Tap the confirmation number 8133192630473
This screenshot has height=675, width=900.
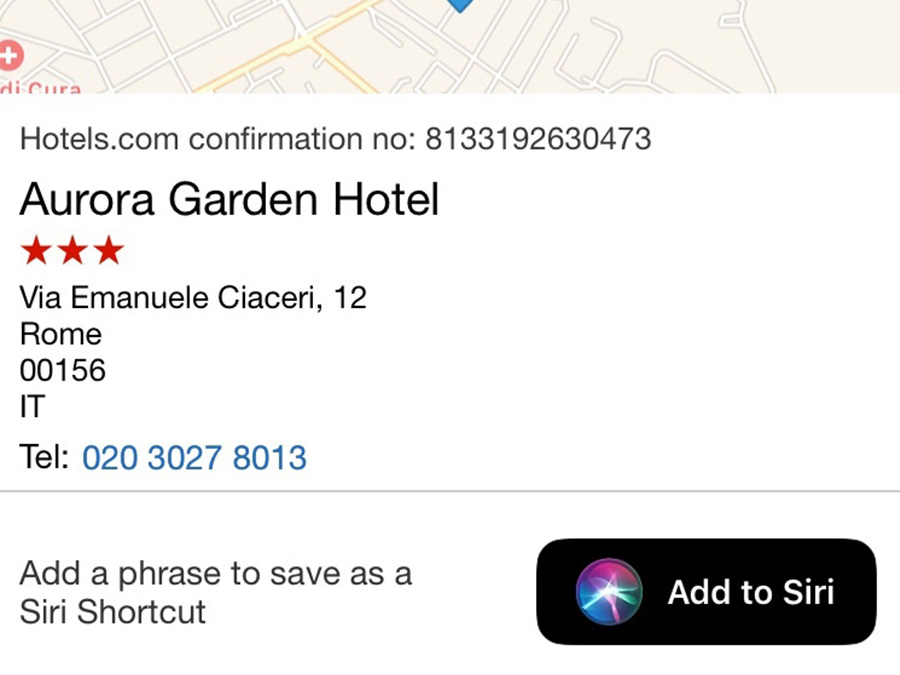[x=538, y=138]
